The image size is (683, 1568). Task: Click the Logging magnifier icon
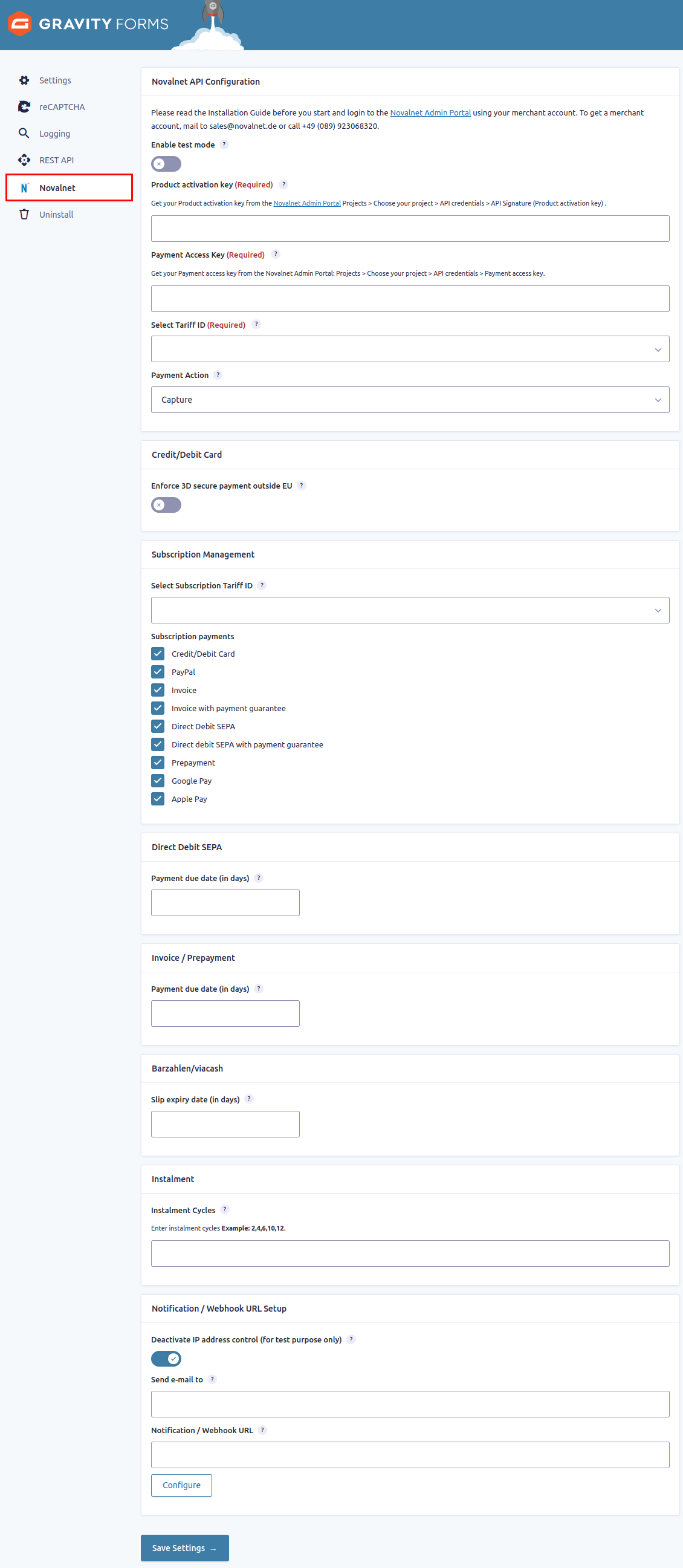click(24, 133)
